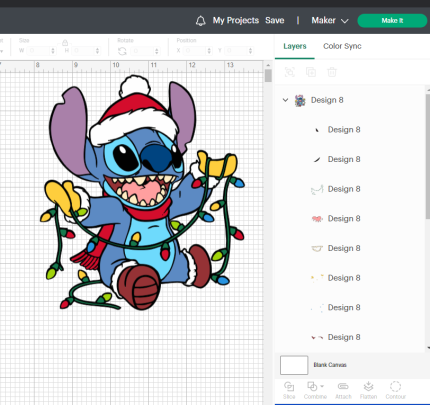
Task: Open the notifications bell icon
Action: [x=201, y=21]
